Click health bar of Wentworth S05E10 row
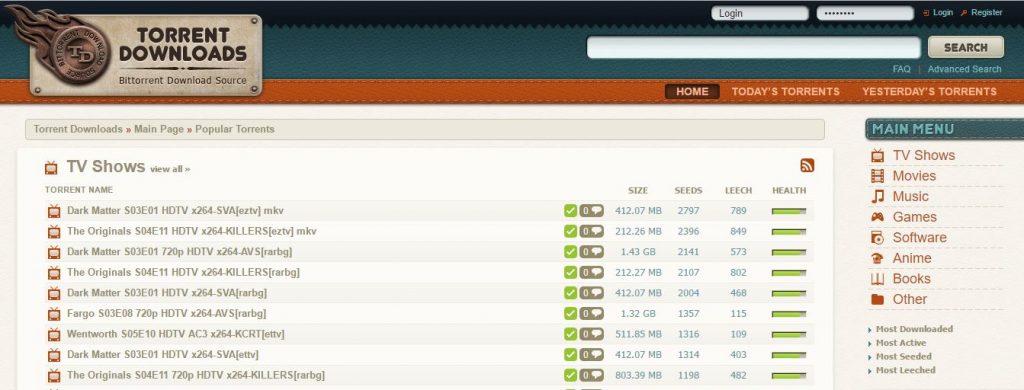This screenshot has height=390, width=1024. pyautogui.click(x=789, y=334)
